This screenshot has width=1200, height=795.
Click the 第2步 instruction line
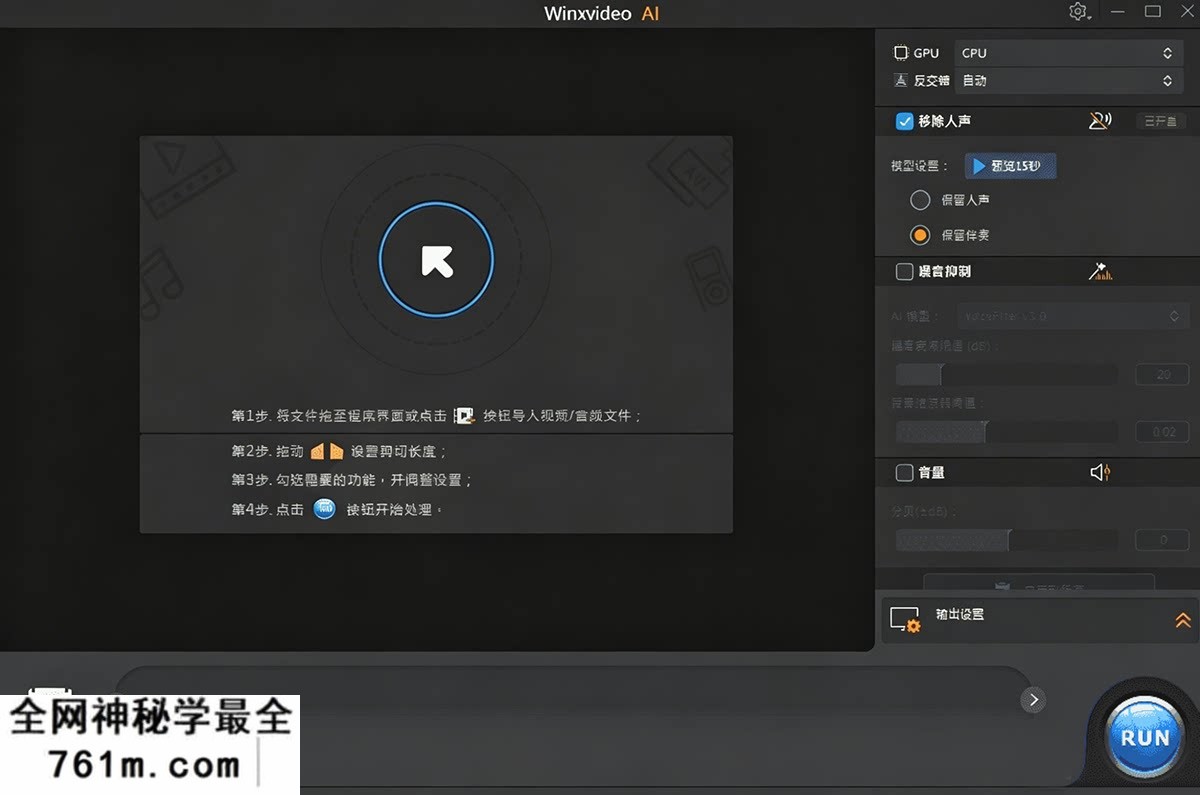[339, 451]
